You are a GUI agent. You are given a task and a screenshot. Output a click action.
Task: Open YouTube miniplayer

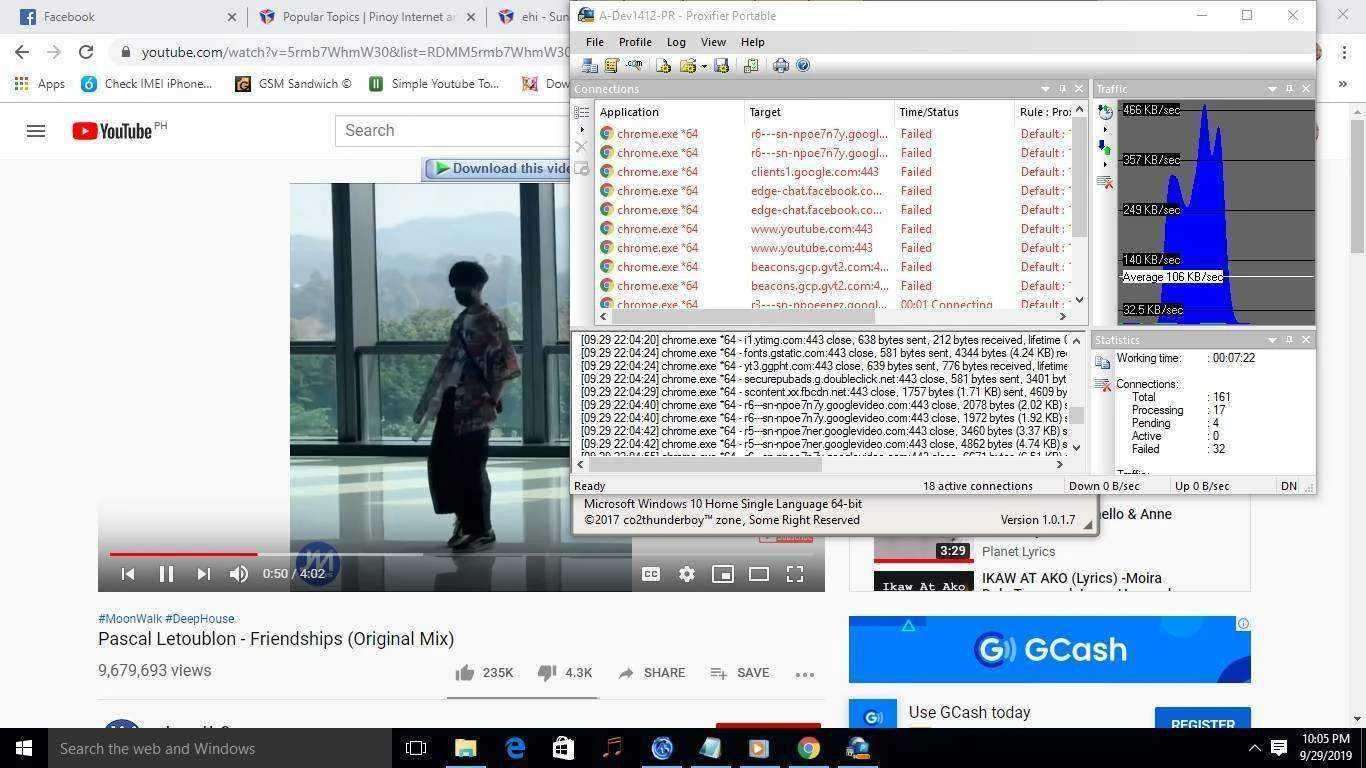point(722,574)
